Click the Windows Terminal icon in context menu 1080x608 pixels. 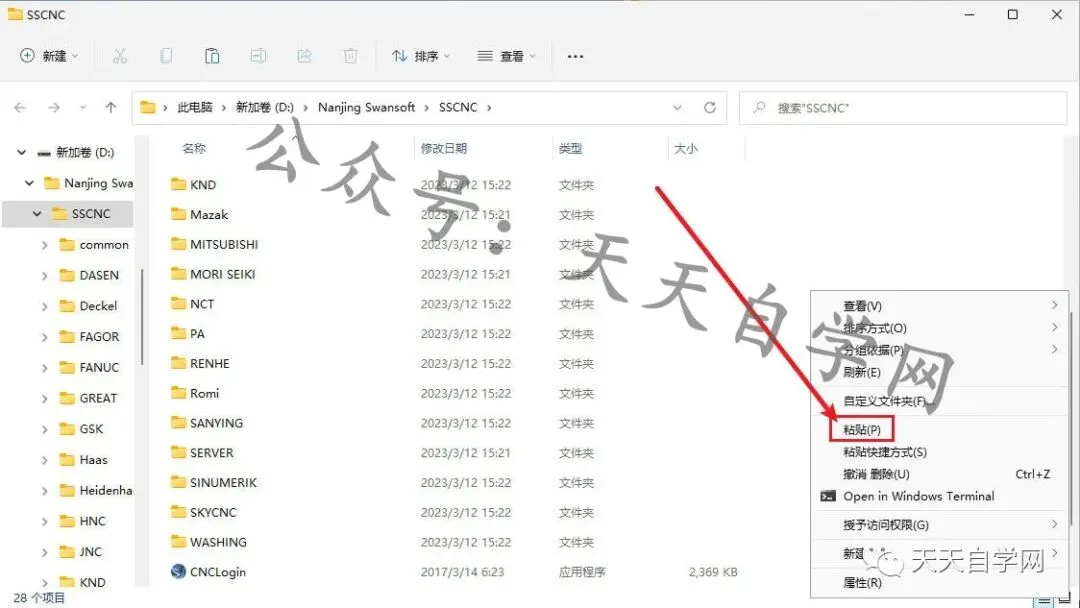coord(828,496)
